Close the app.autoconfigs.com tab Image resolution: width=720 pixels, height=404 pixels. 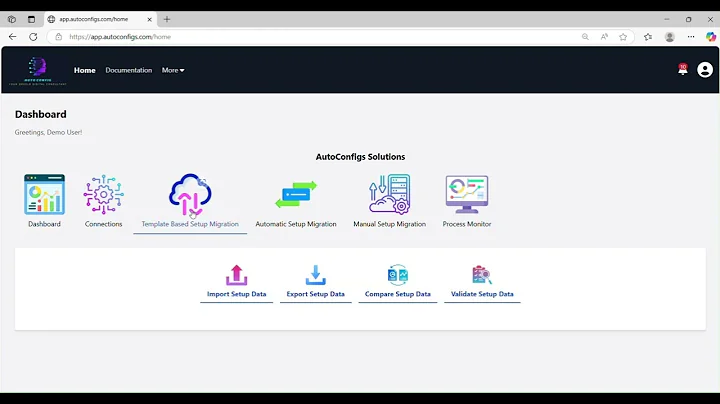coord(149,19)
